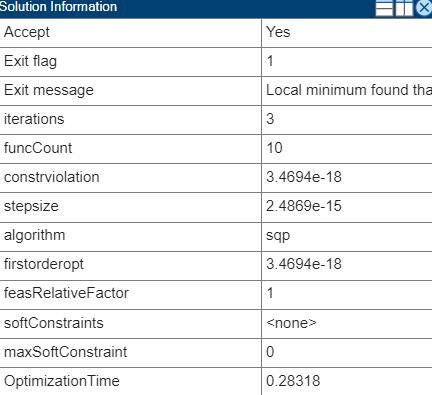The image size is (432, 395).
Task: Close the Solution Information panel
Action: [x=424, y=8]
